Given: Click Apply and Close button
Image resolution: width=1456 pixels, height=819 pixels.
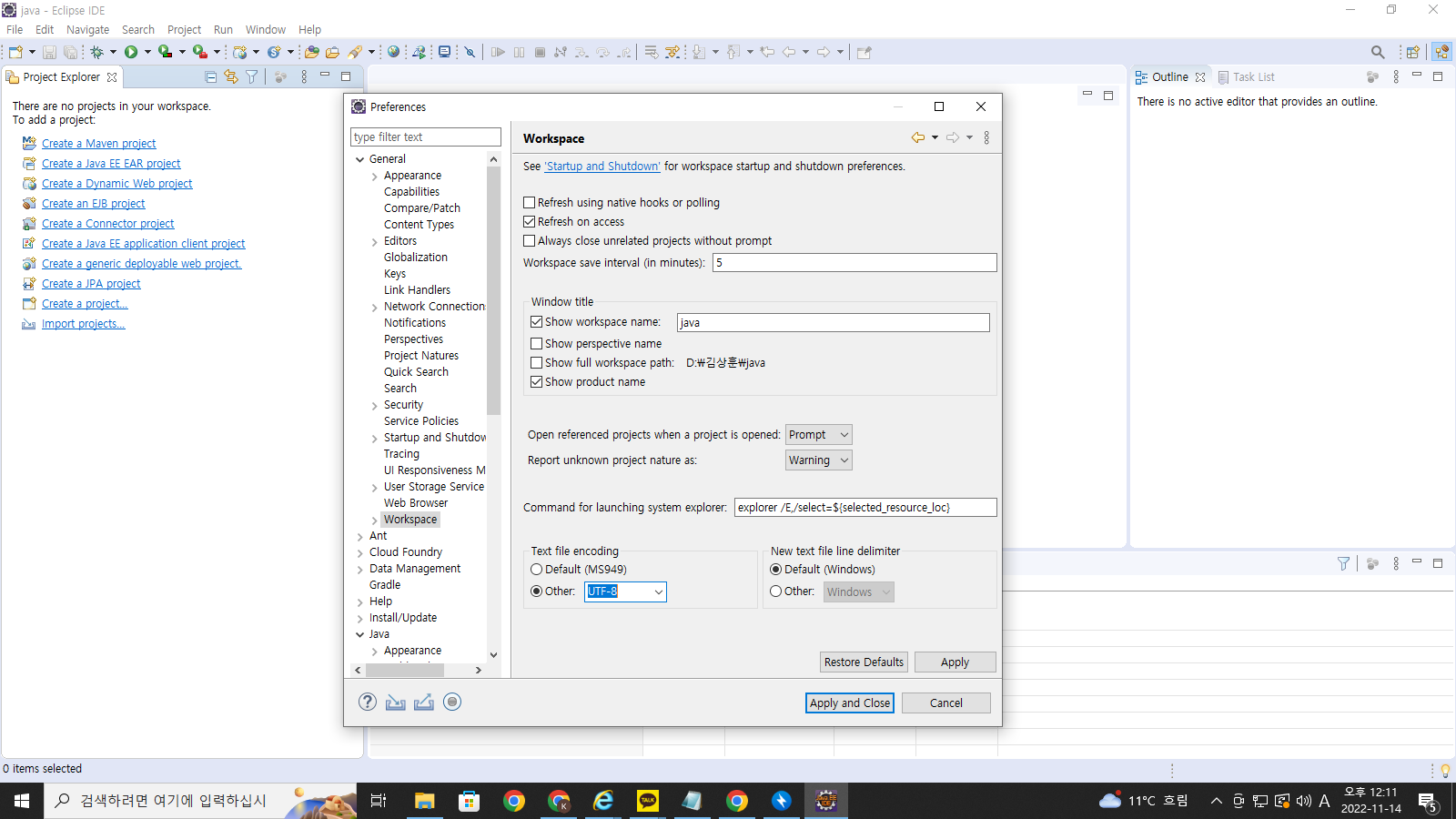Looking at the screenshot, I should [x=850, y=703].
